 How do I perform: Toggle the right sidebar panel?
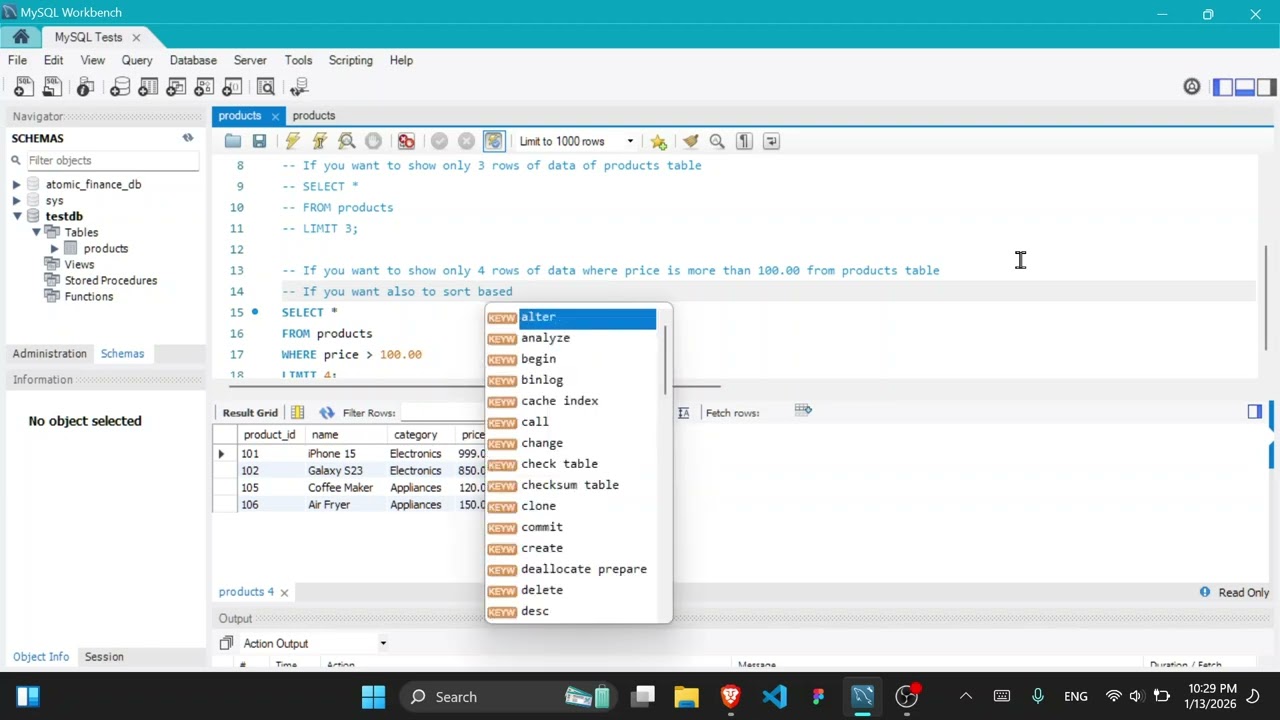tap(1267, 87)
